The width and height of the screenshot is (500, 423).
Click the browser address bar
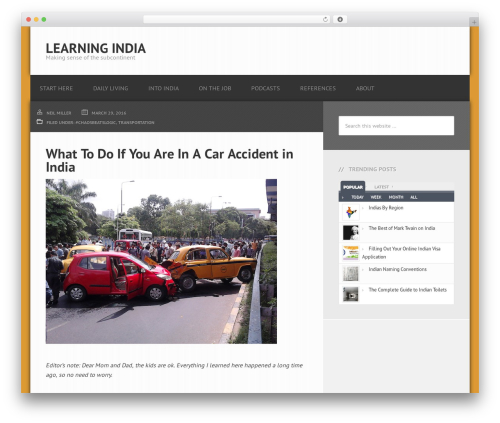pos(237,20)
